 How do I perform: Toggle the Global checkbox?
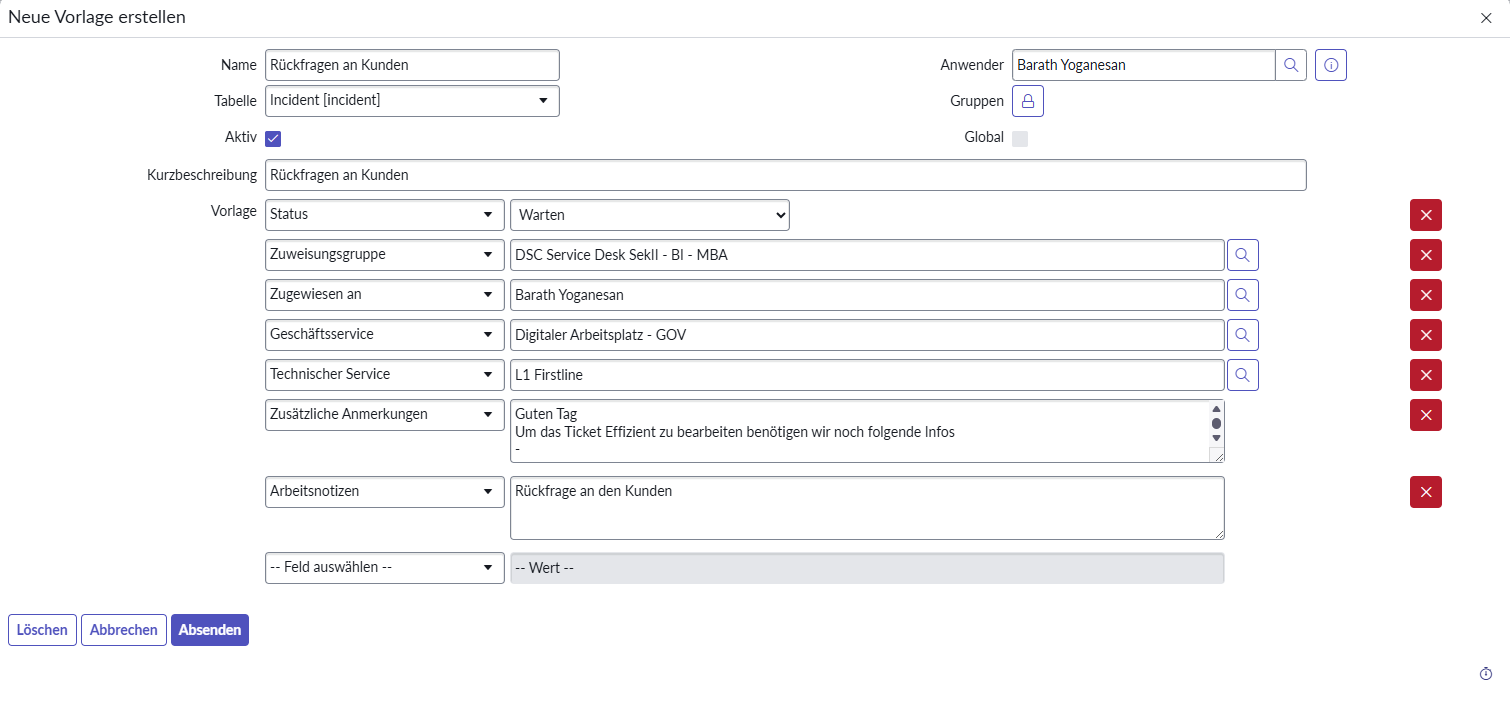click(x=1020, y=139)
